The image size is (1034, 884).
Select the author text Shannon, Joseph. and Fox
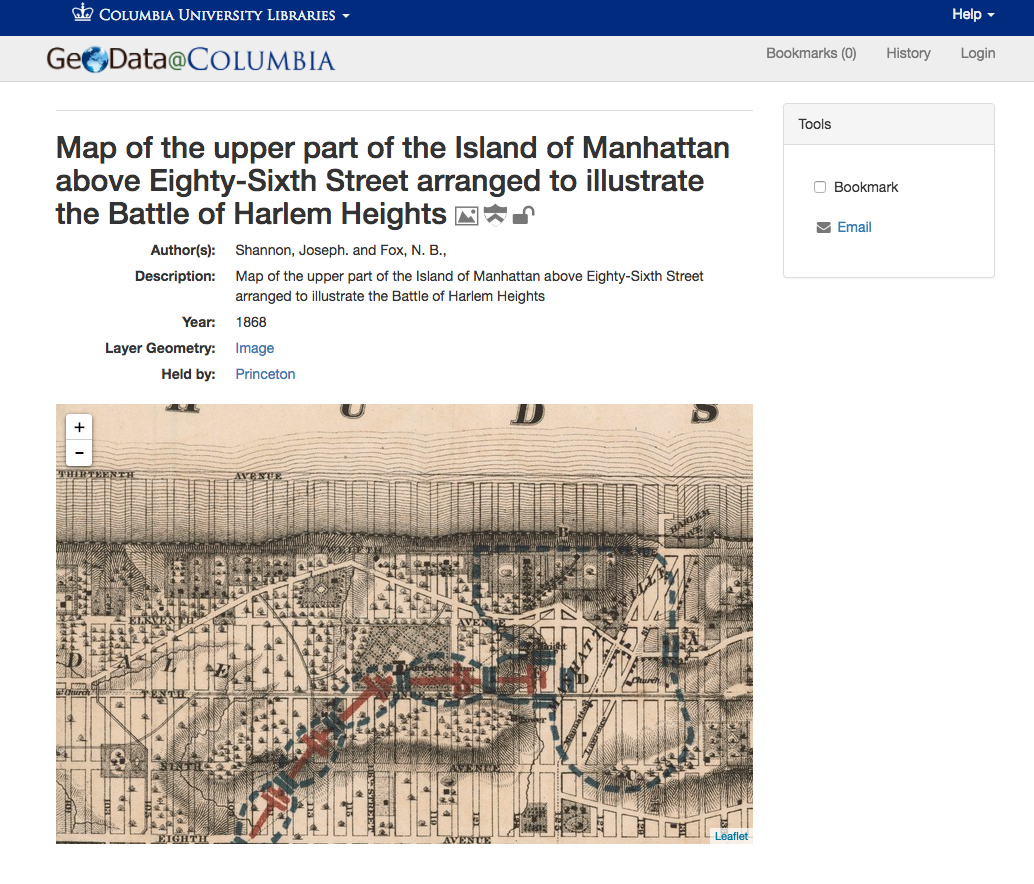tap(341, 250)
